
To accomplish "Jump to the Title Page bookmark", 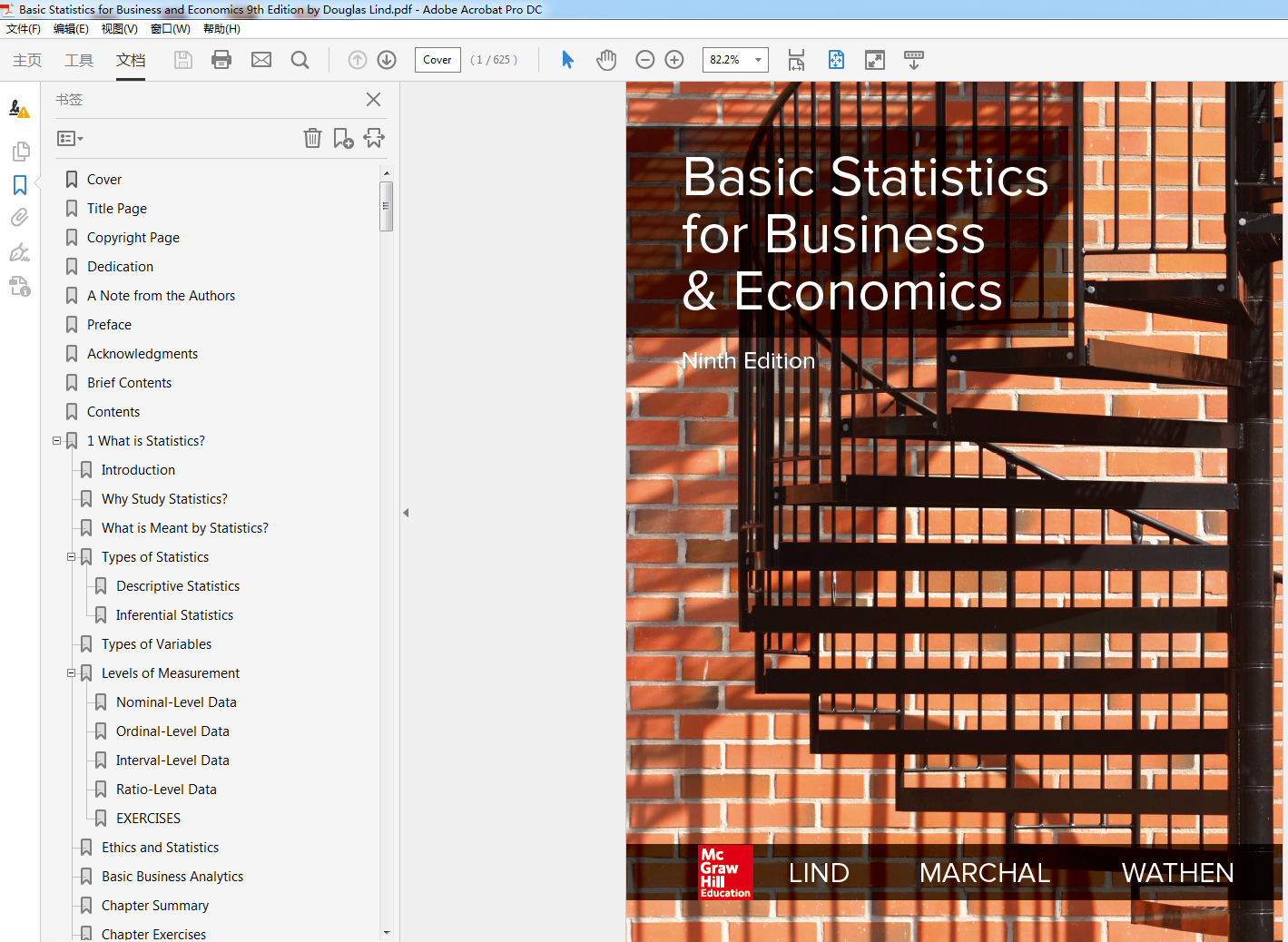I will click(x=117, y=209).
